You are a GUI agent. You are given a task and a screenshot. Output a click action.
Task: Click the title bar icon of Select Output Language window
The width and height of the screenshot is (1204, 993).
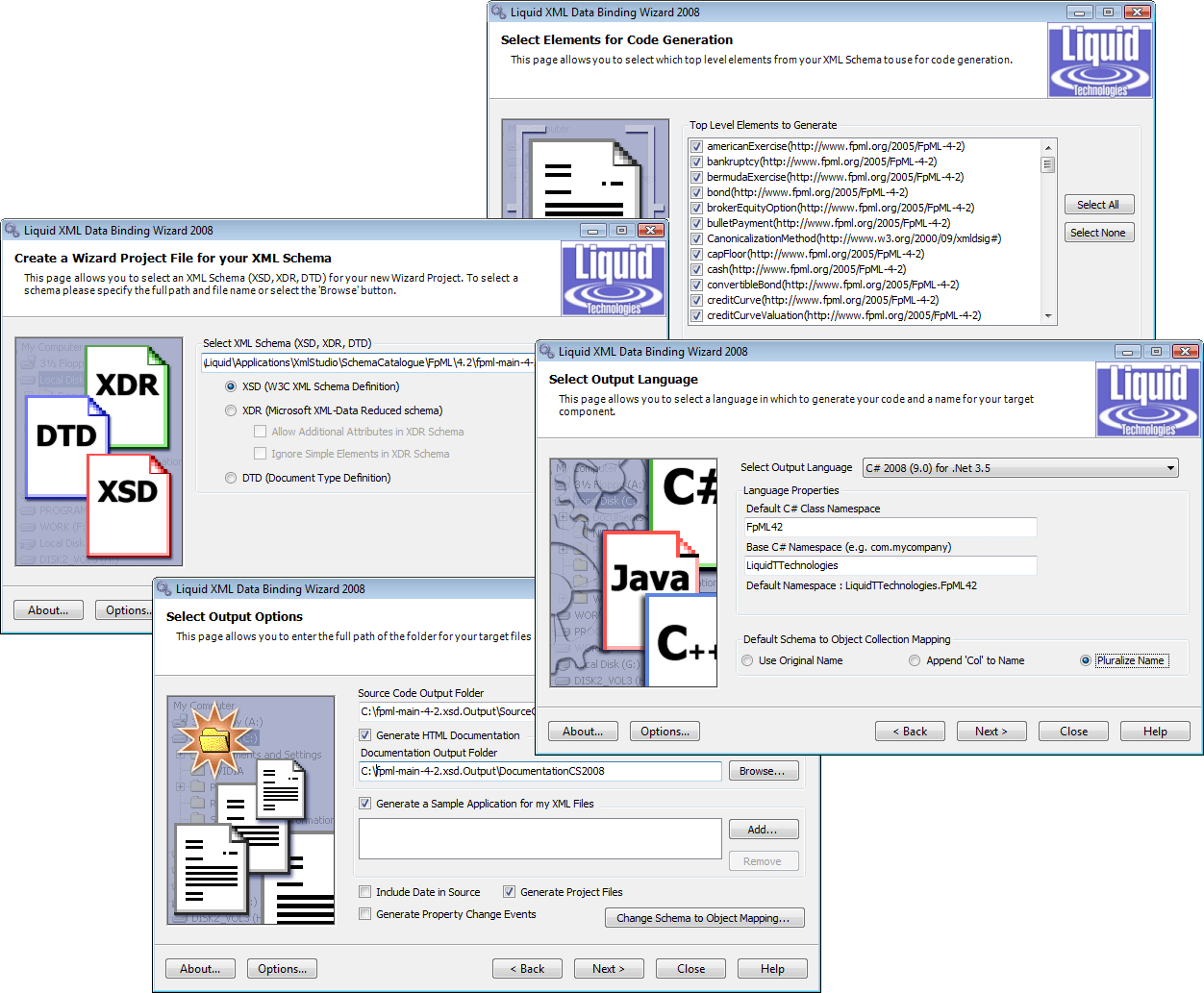(546, 352)
